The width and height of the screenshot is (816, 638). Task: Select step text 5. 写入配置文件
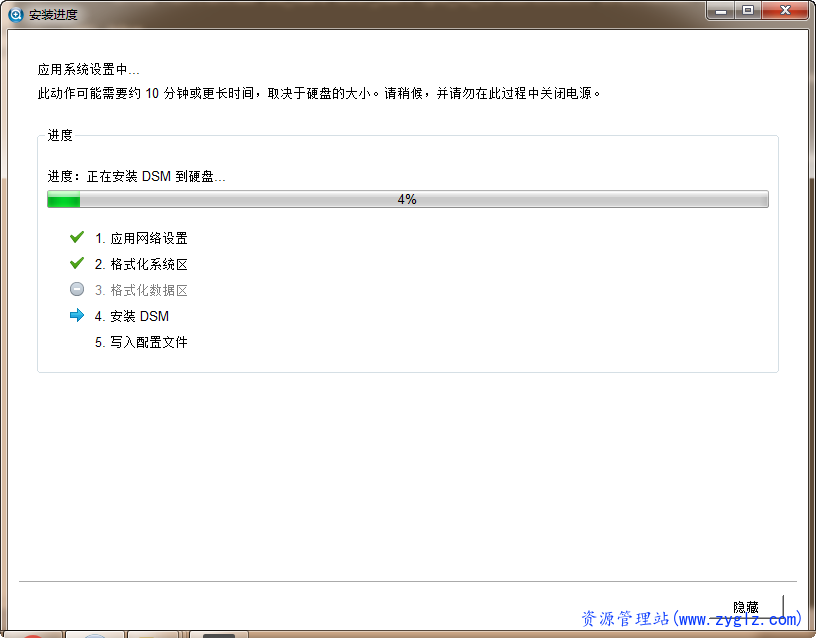141,342
